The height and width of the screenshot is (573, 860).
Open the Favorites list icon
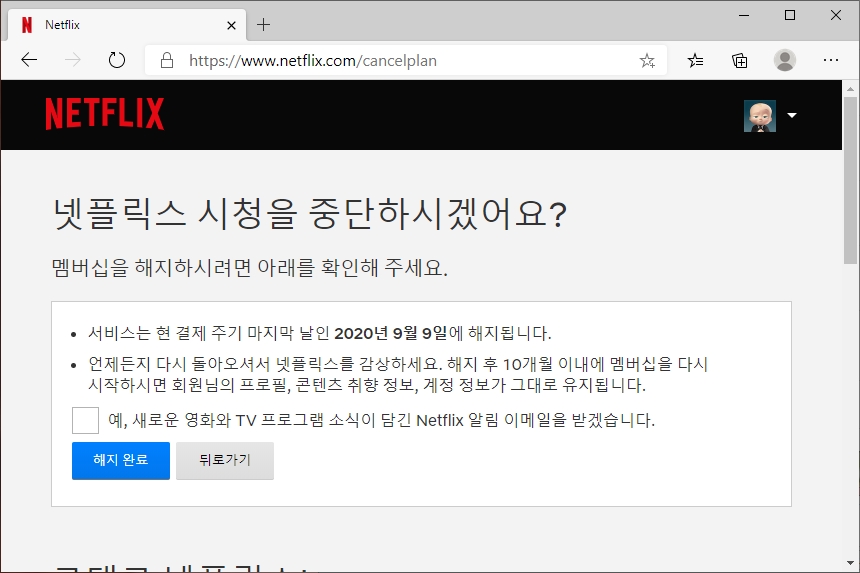[x=695, y=60]
